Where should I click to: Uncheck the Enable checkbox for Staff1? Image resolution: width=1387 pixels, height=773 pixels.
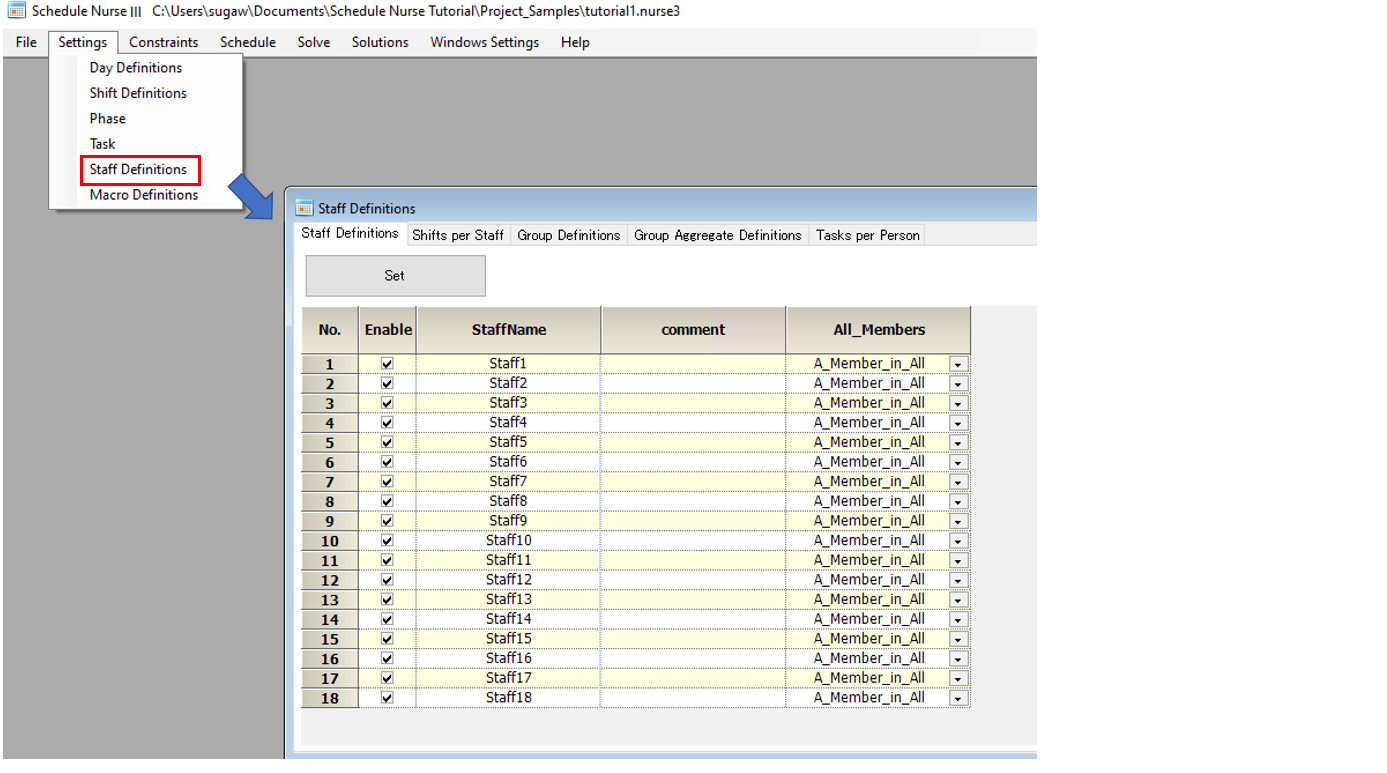387,364
